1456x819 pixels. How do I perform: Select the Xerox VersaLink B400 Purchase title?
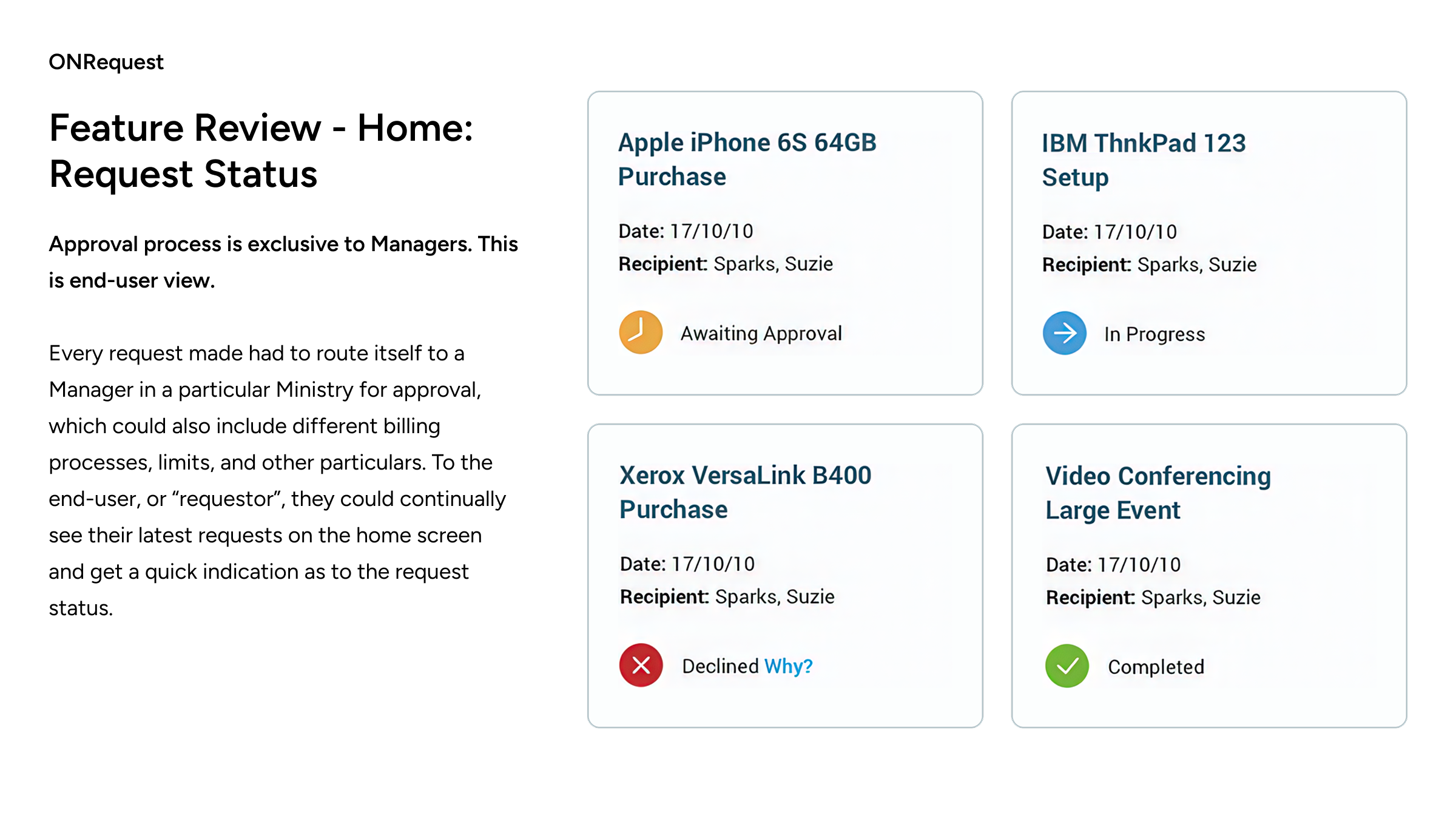745,492
